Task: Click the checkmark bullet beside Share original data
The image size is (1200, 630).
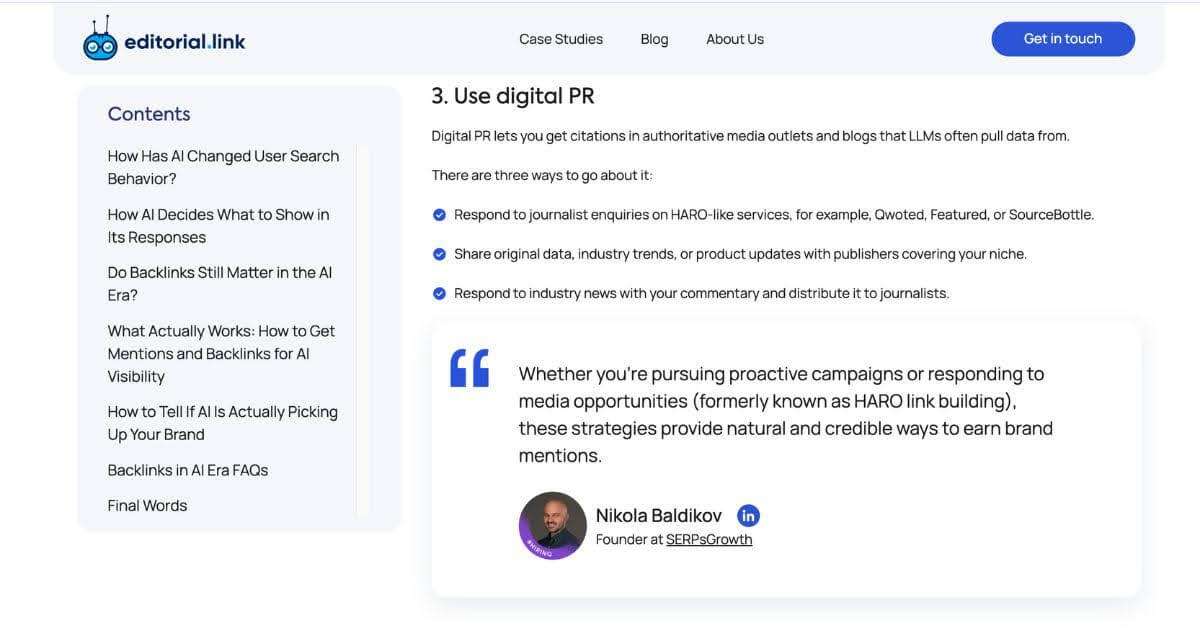Action: click(439, 254)
